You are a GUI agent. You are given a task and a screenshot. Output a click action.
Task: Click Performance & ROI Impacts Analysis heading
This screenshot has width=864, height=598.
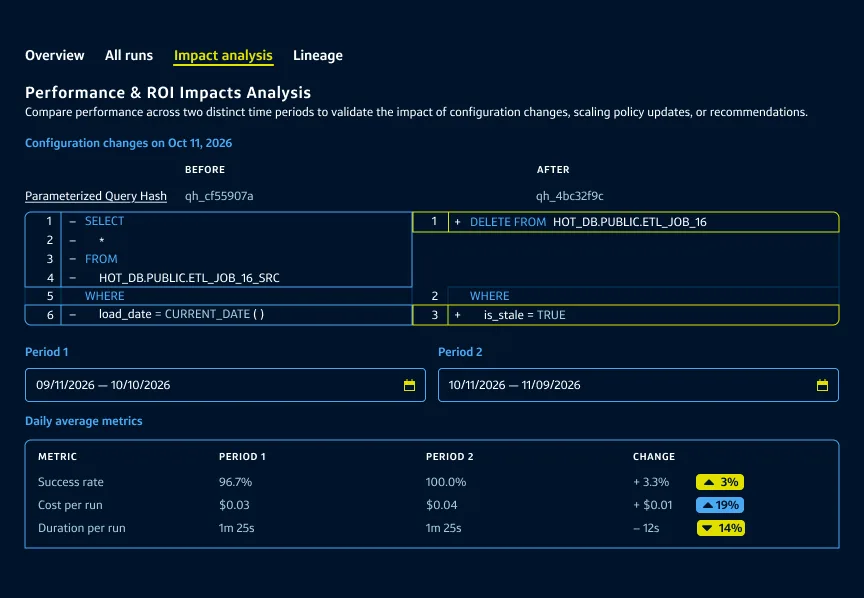coord(168,93)
